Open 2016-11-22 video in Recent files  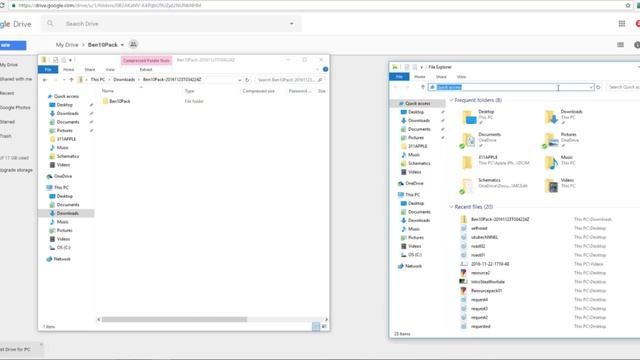pyautogui.click(x=490, y=264)
